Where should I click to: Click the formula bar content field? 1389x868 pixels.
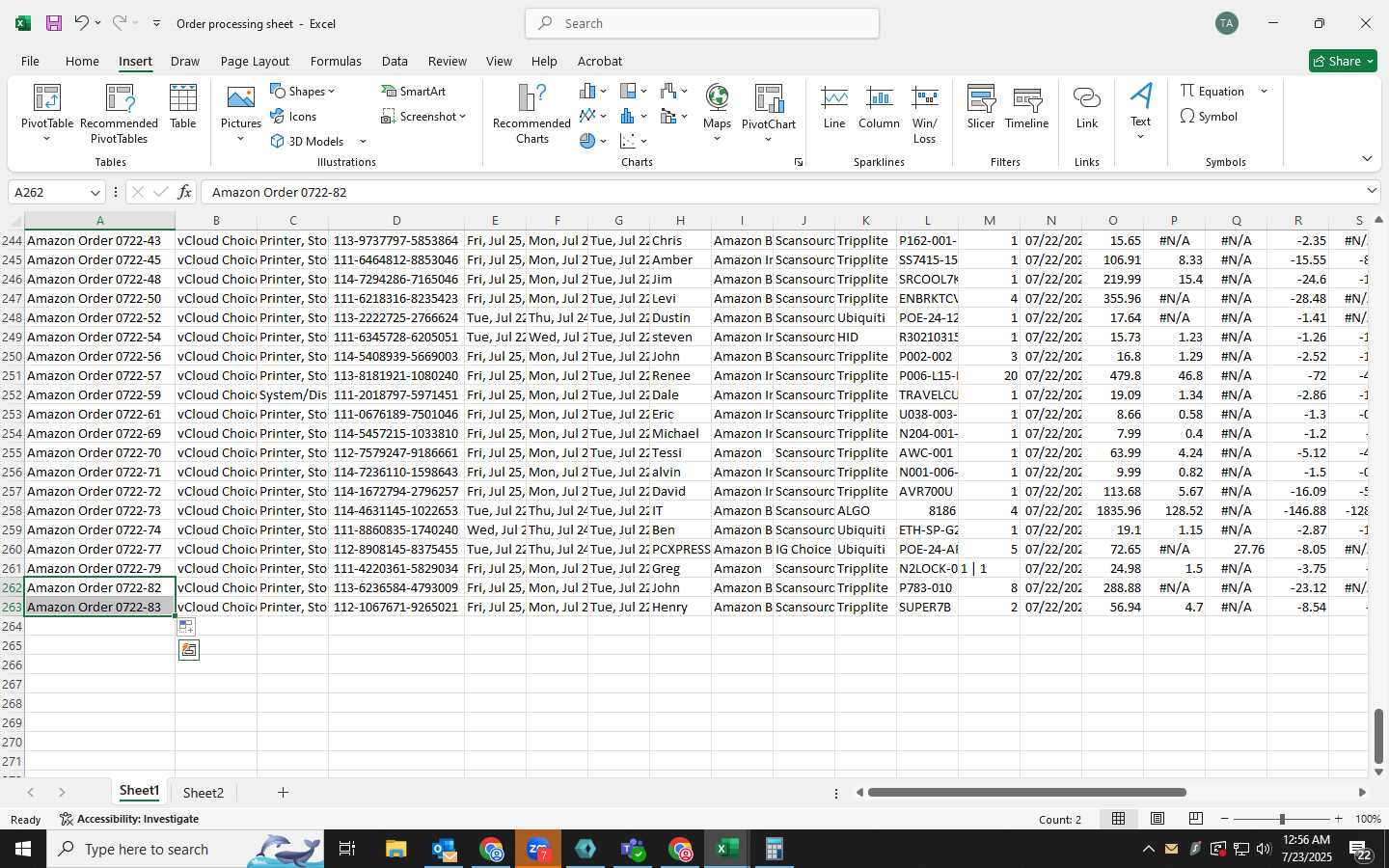point(781,192)
